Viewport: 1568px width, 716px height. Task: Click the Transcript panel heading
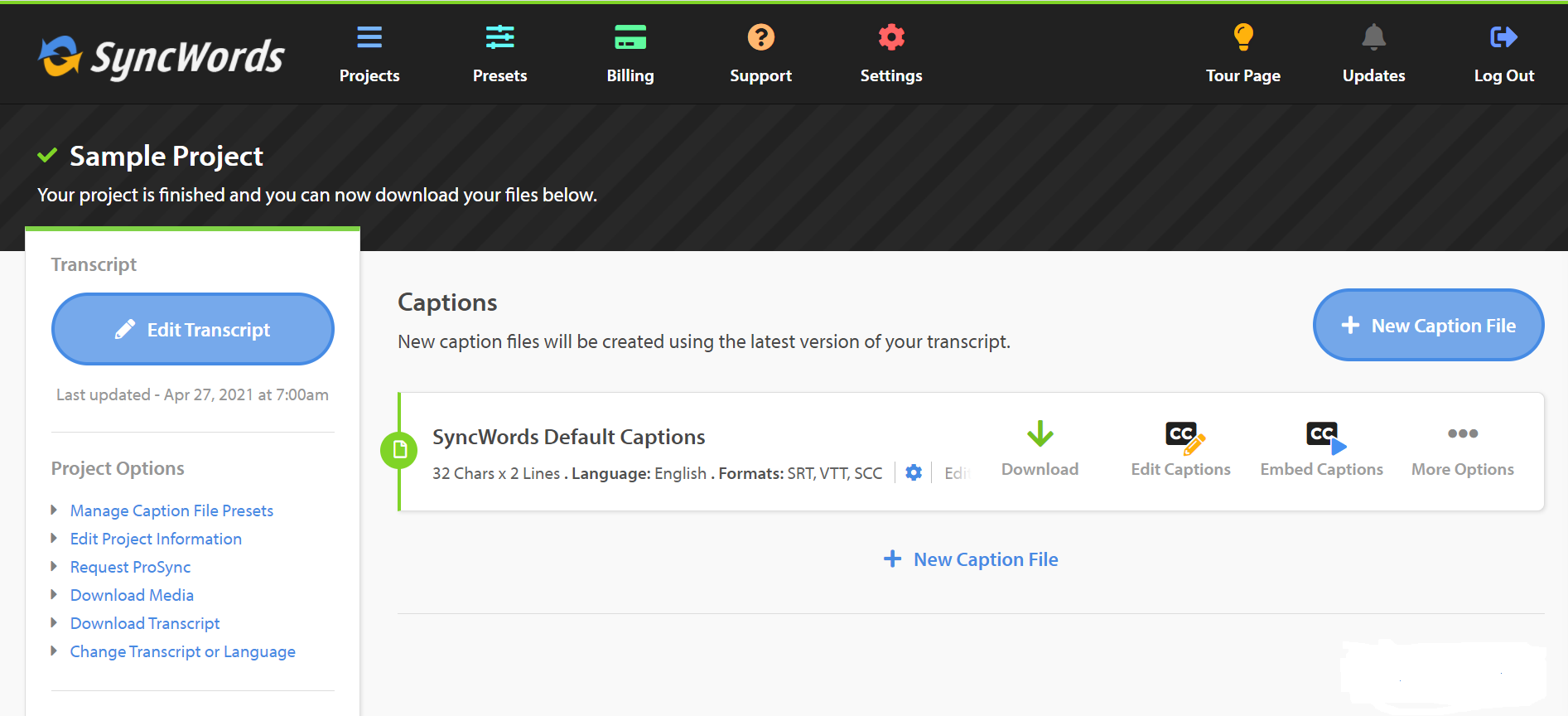pos(94,264)
